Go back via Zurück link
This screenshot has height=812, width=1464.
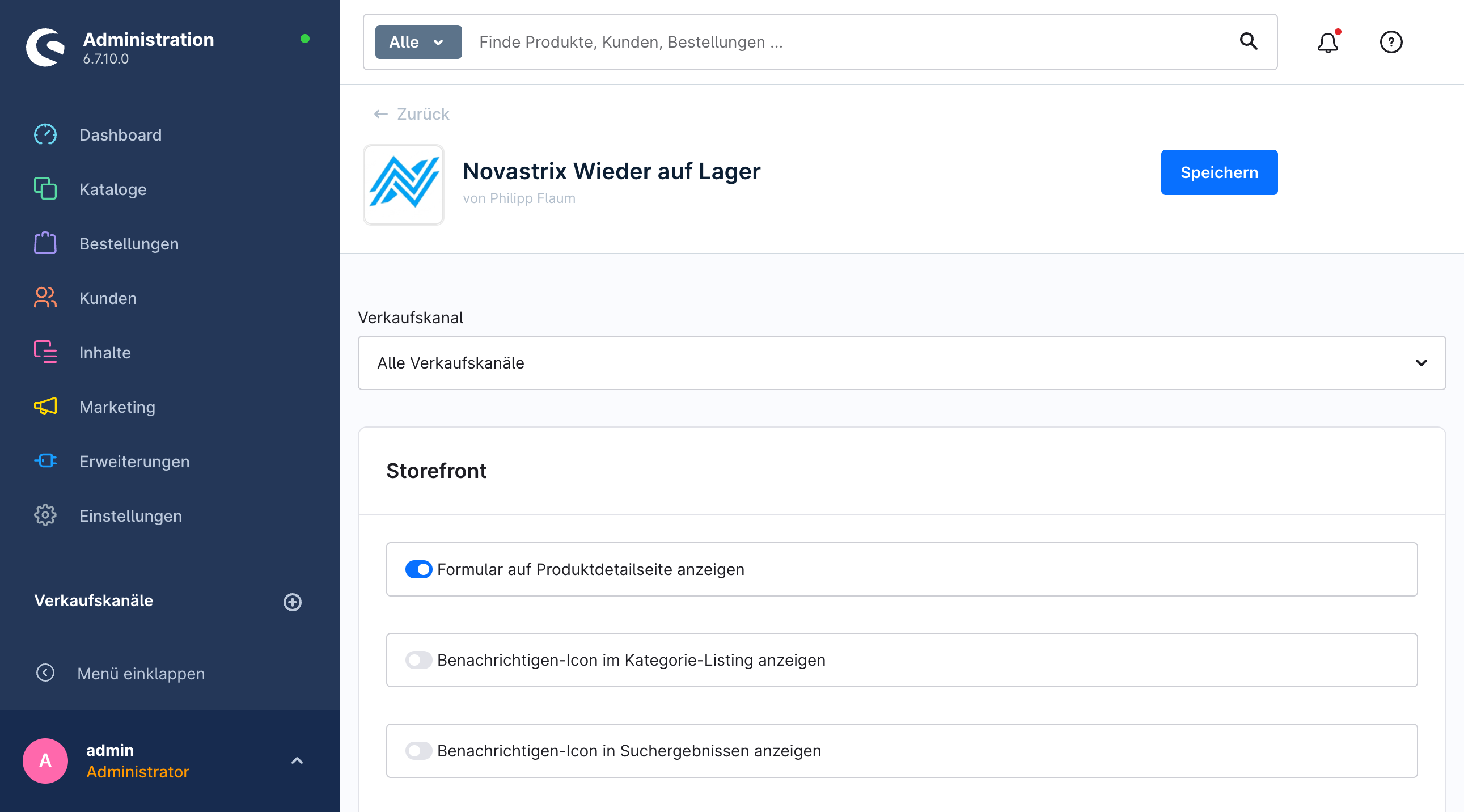coord(424,114)
